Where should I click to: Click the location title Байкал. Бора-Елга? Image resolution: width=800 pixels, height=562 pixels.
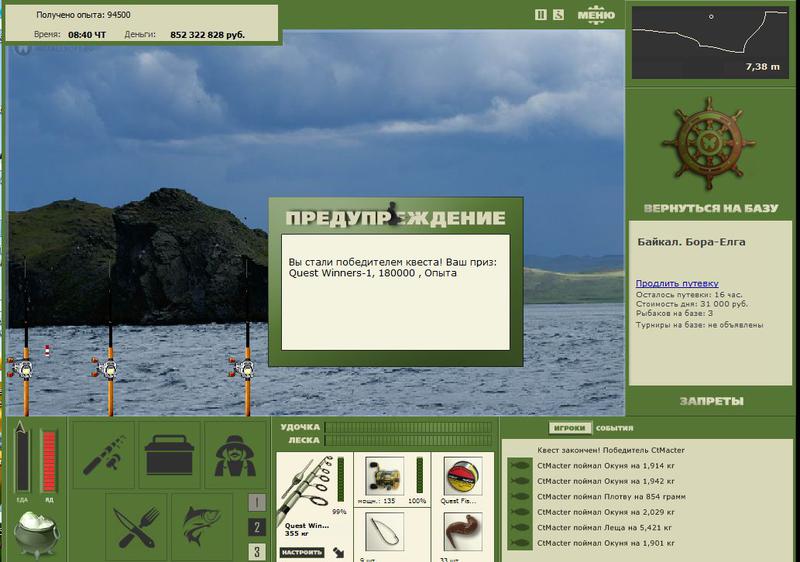691,242
